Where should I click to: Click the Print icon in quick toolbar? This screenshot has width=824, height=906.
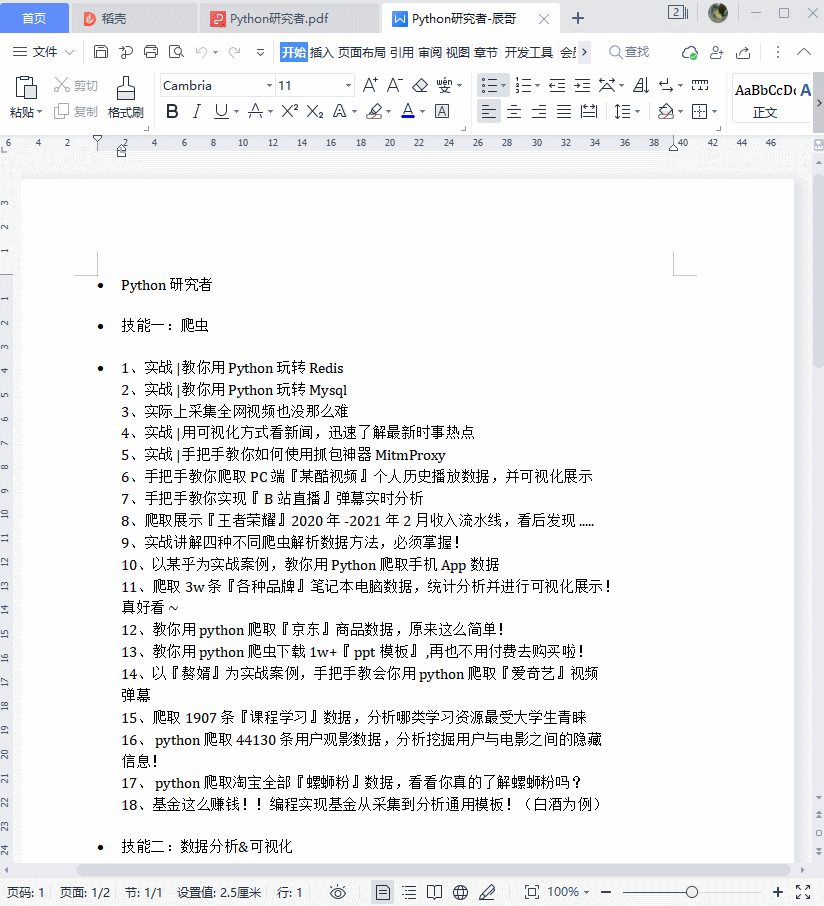[x=151, y=52]
